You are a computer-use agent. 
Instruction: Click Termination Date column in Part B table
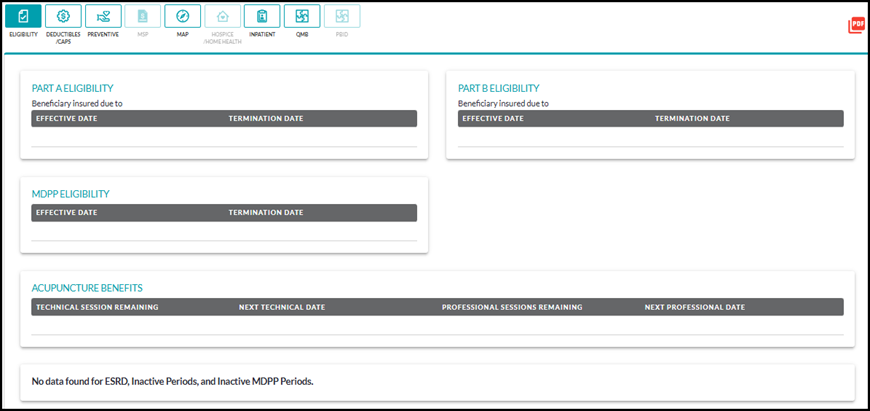pos(692,119)
